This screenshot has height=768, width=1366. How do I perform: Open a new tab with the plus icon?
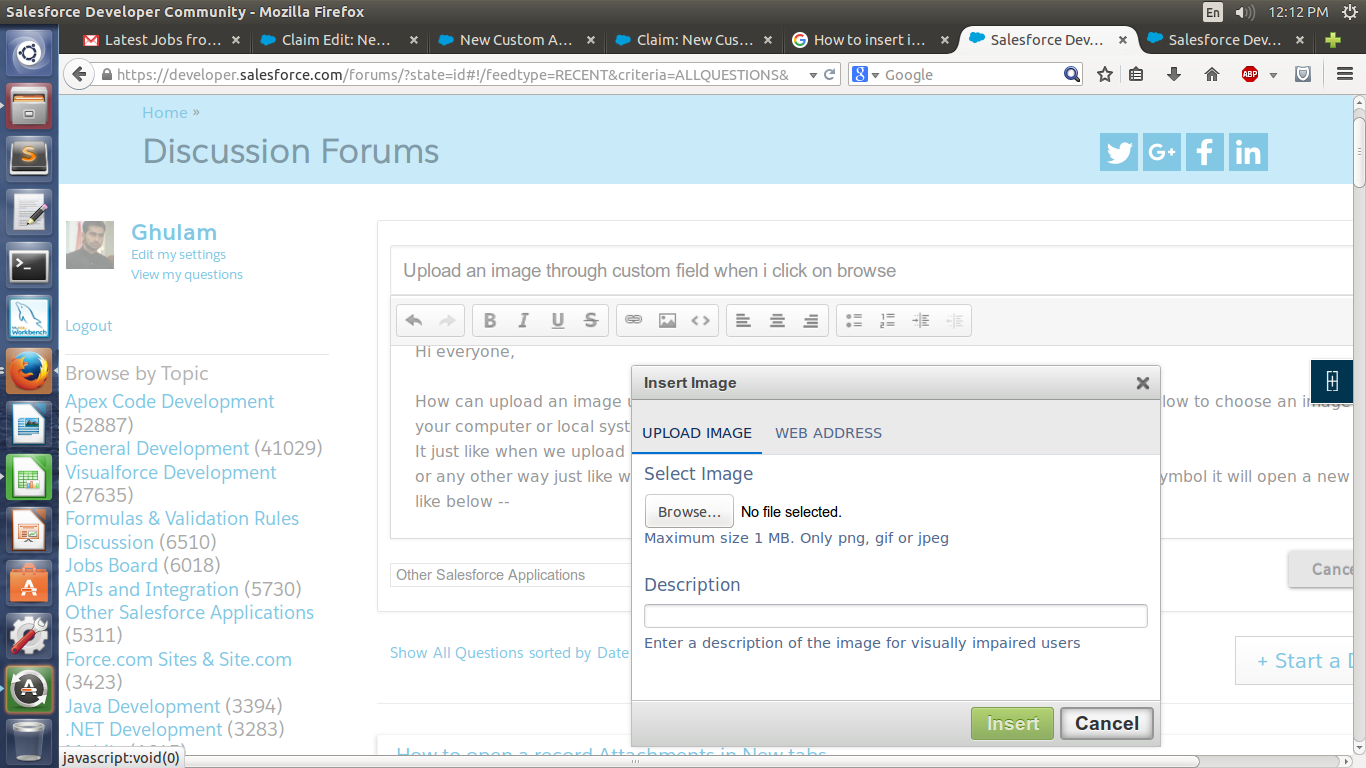click(x=1333, y=40)
